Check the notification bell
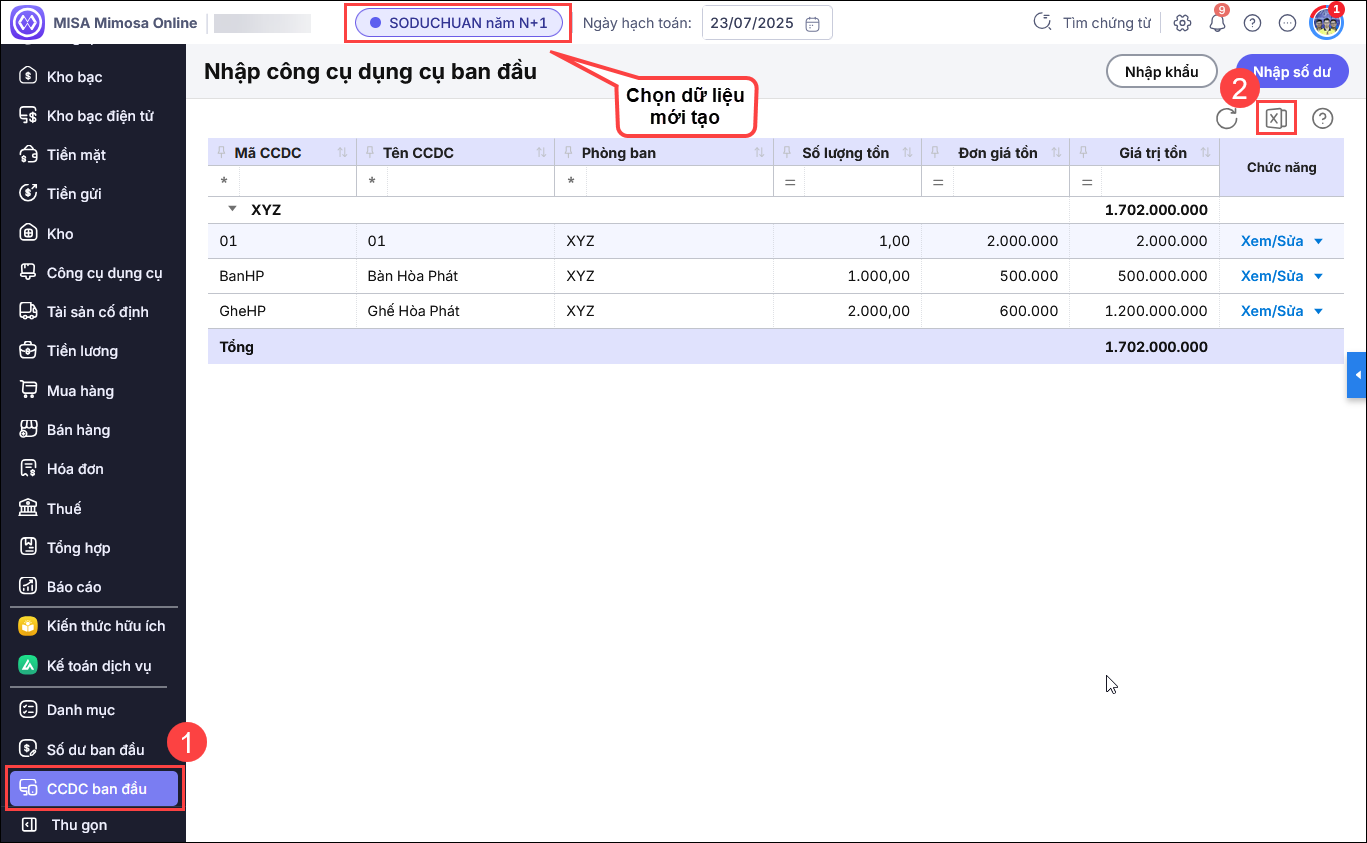 (1217, 23)
